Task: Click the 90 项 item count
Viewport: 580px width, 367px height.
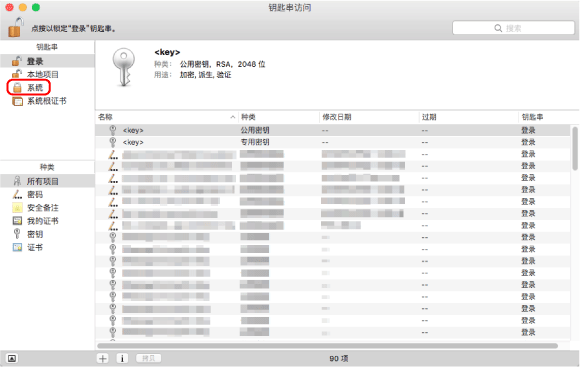Action: coord(339,358)
